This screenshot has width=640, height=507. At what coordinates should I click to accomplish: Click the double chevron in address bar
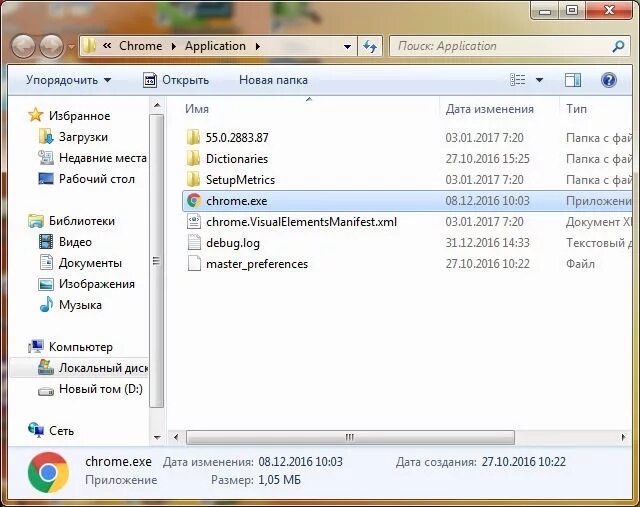[x=107, y=46]
